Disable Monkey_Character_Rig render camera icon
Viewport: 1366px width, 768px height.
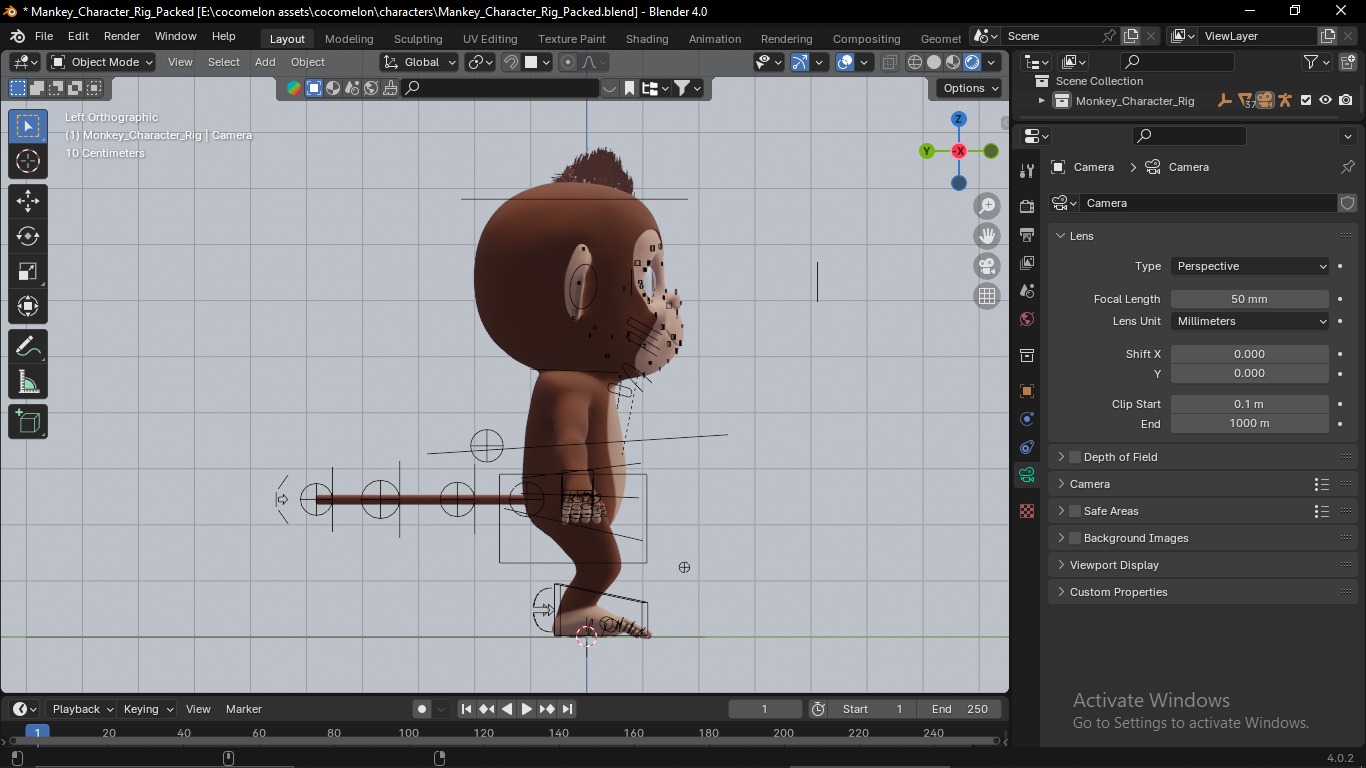click(1346, 100)
